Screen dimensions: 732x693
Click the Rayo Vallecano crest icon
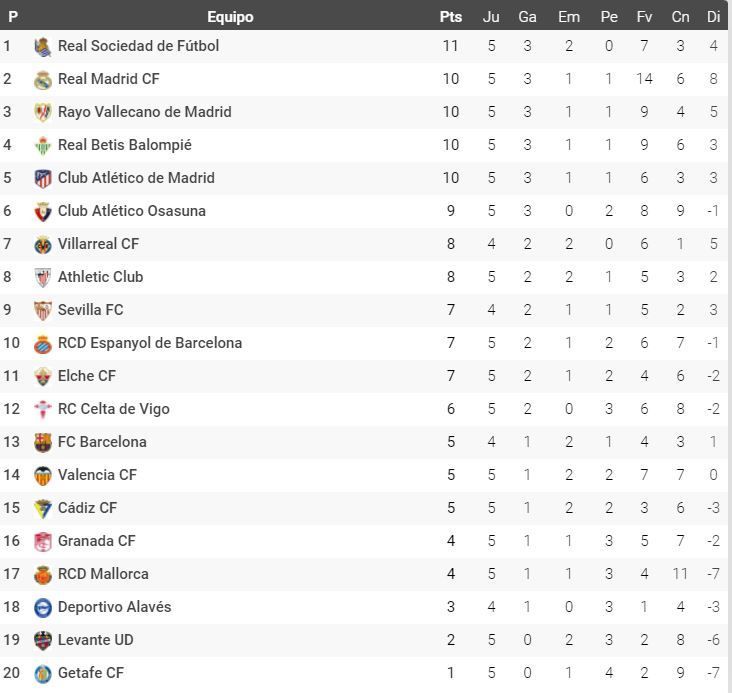(x=43, y=112)
